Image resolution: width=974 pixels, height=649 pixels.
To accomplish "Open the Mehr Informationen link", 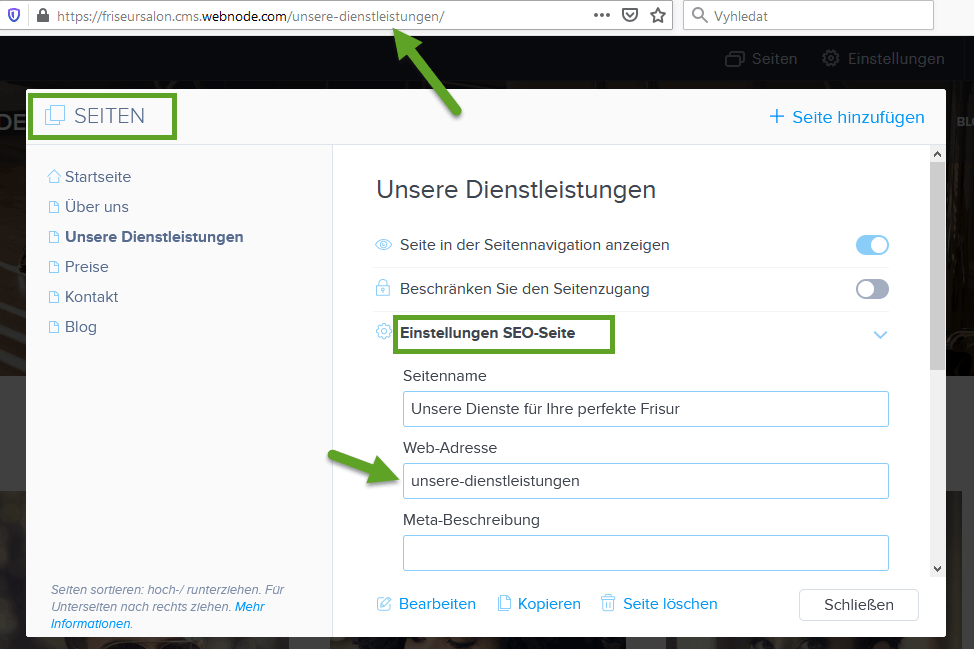I will tap(158, 615).
